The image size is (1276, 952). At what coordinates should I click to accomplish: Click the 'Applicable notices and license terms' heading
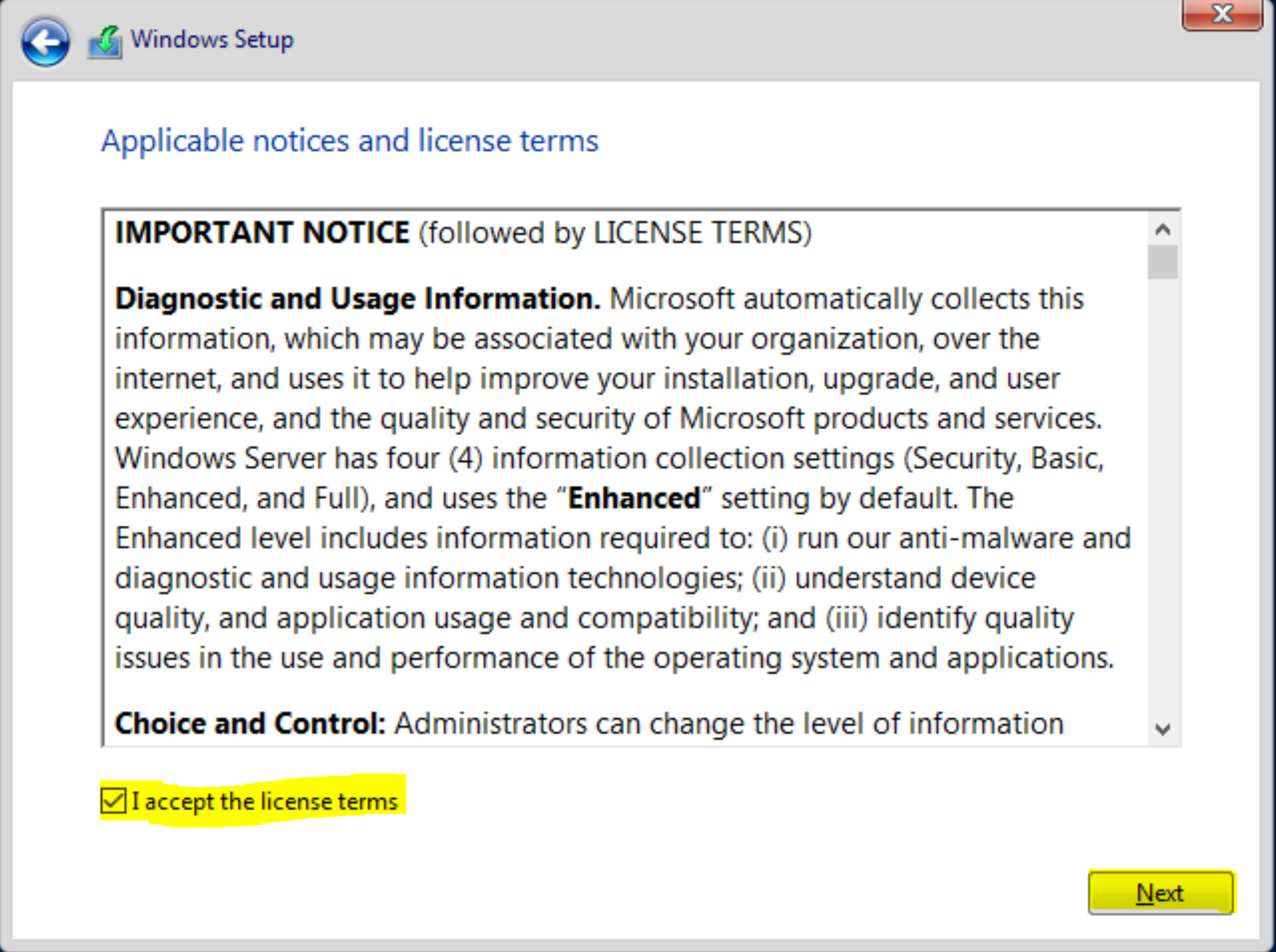pos(350,140)
